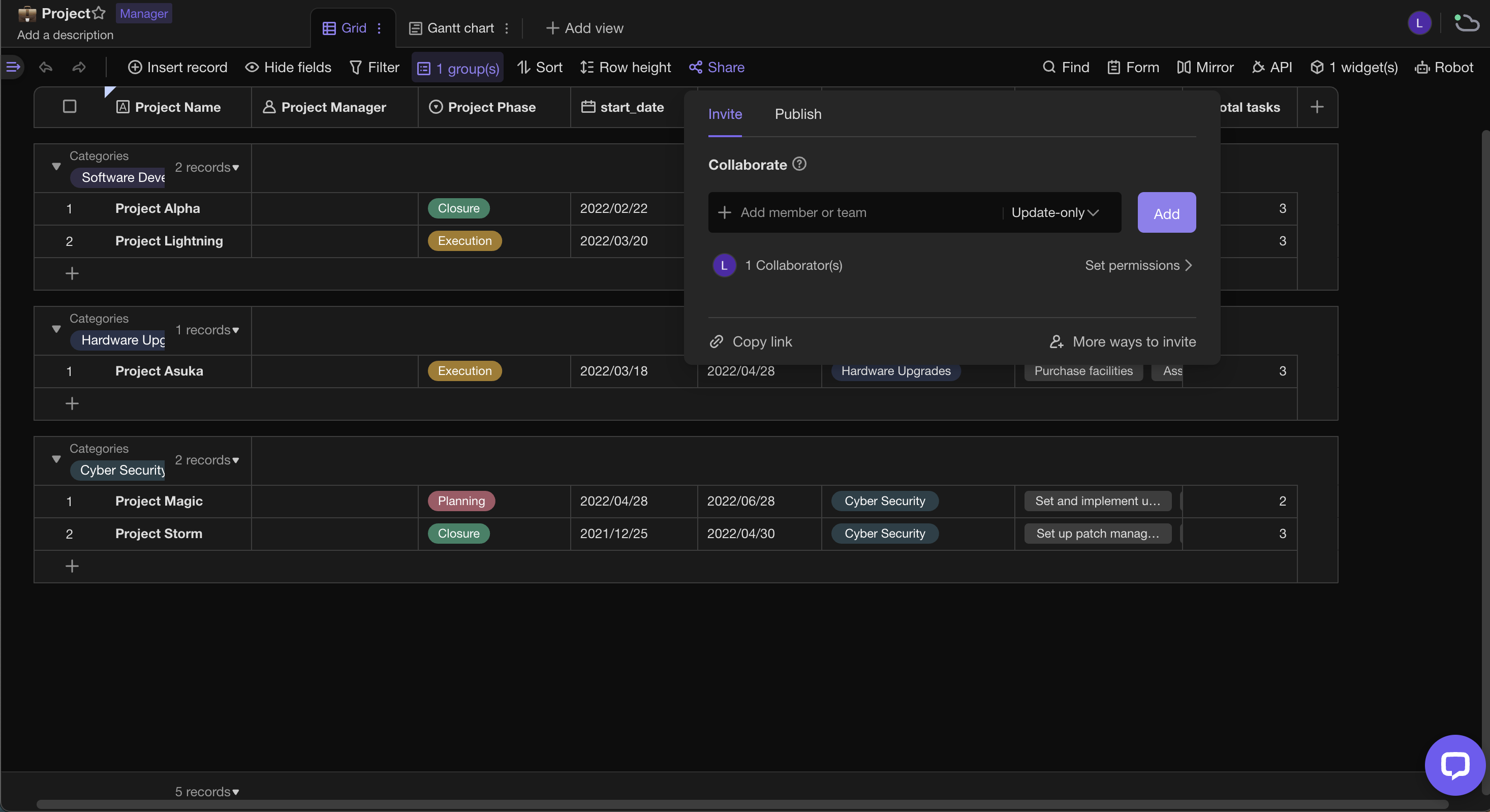Switch to the Gantt chart view
The image size is (1490, 812).
[452, 28]
